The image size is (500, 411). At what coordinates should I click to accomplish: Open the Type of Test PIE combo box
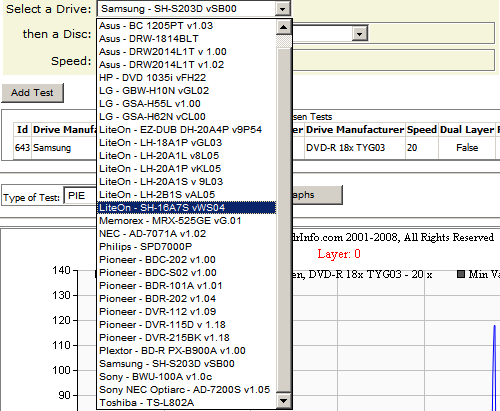click(x=81, y=196)
